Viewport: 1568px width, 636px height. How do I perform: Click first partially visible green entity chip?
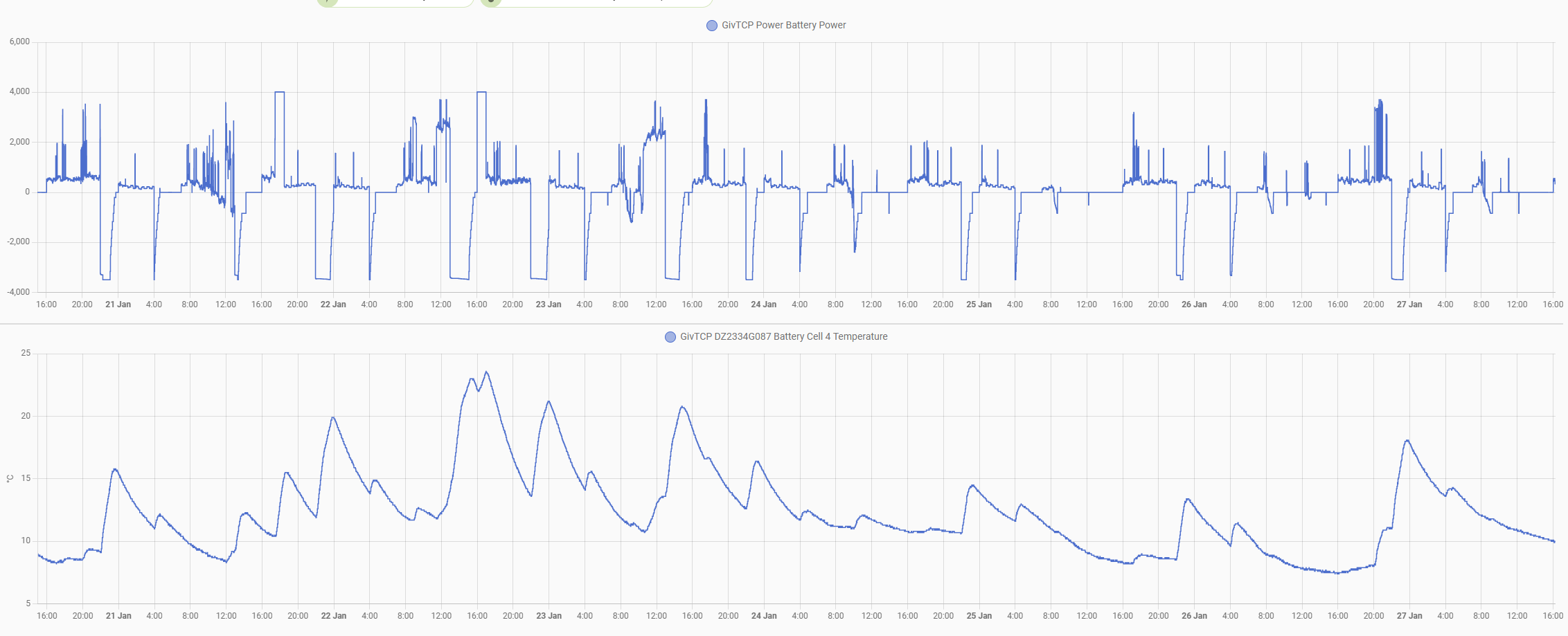click(x=395, y=2)
